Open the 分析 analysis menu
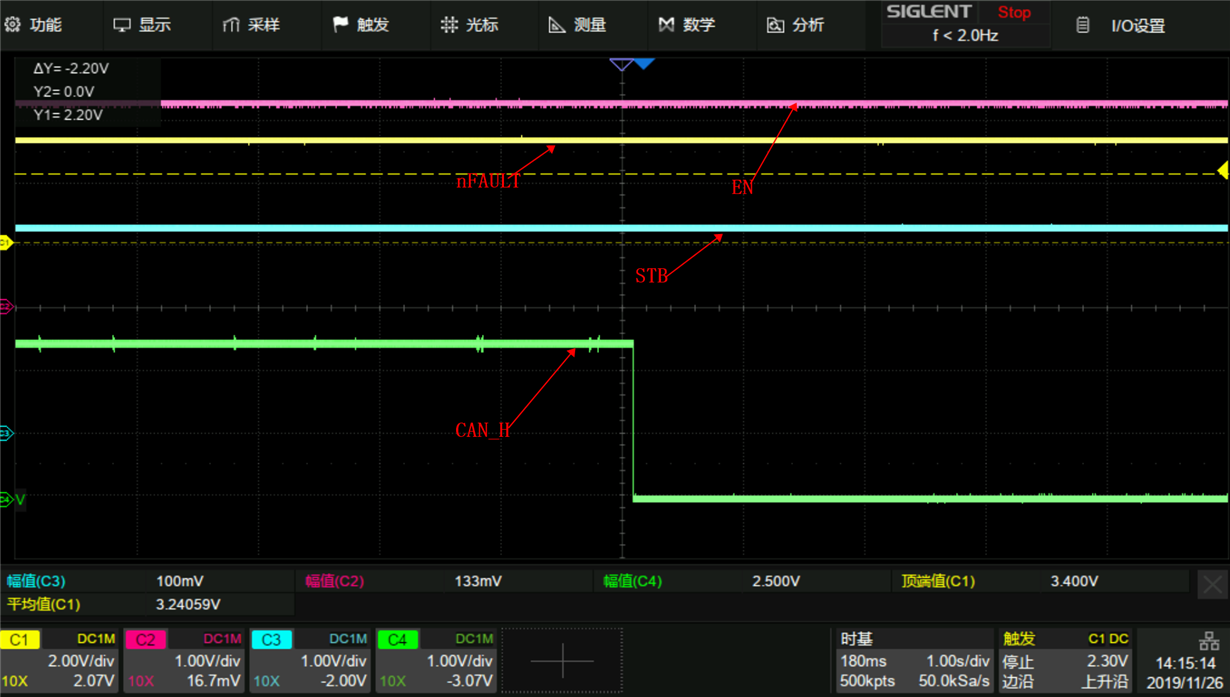1230x697 pixels. (795, 25)
